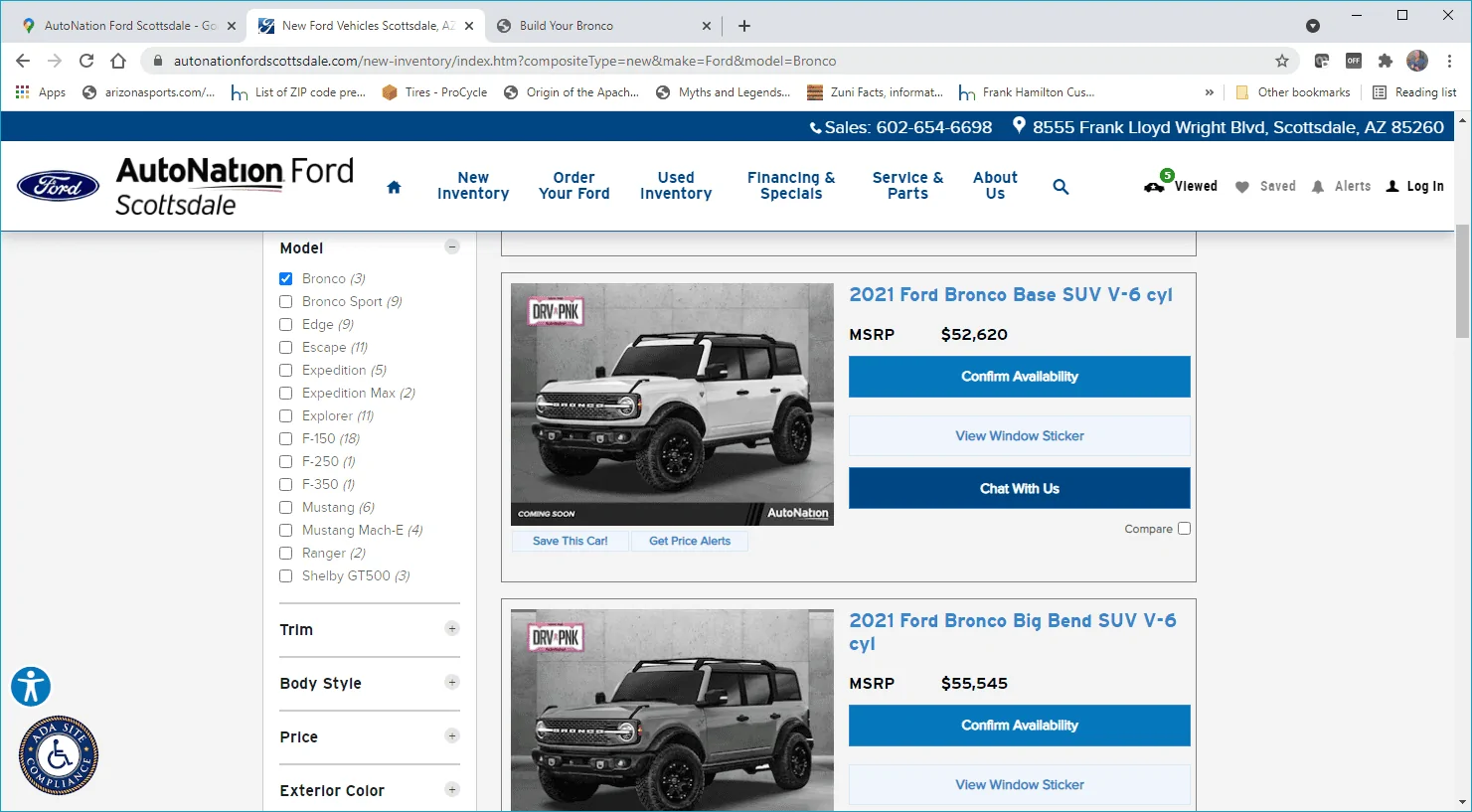Check the Escape model filter

(x=286, y=348)
